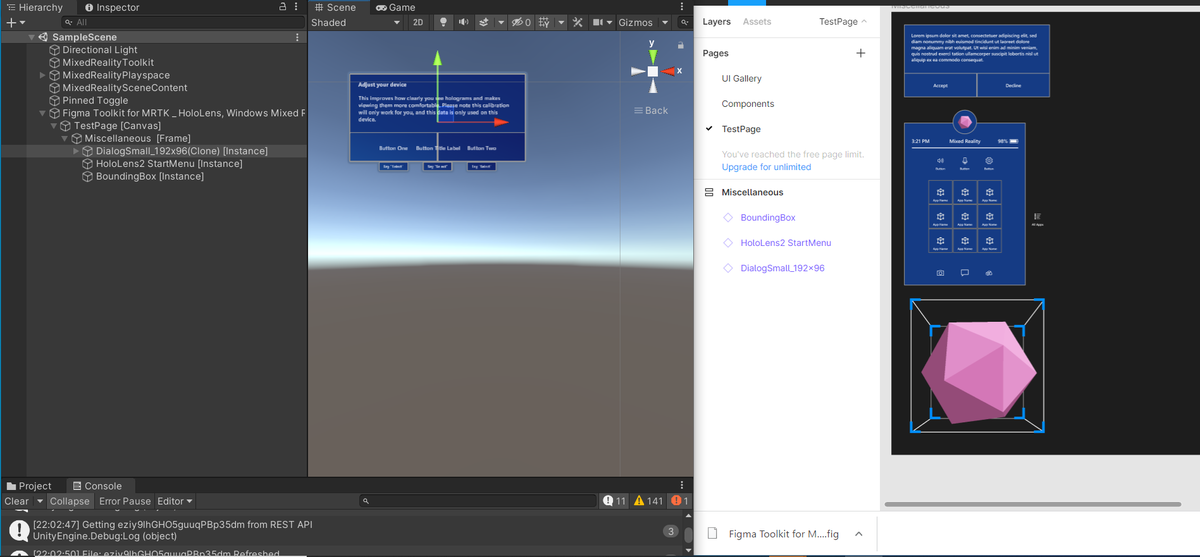
Task: Toggle scene audio speaker icon
Action: (464, 22)
